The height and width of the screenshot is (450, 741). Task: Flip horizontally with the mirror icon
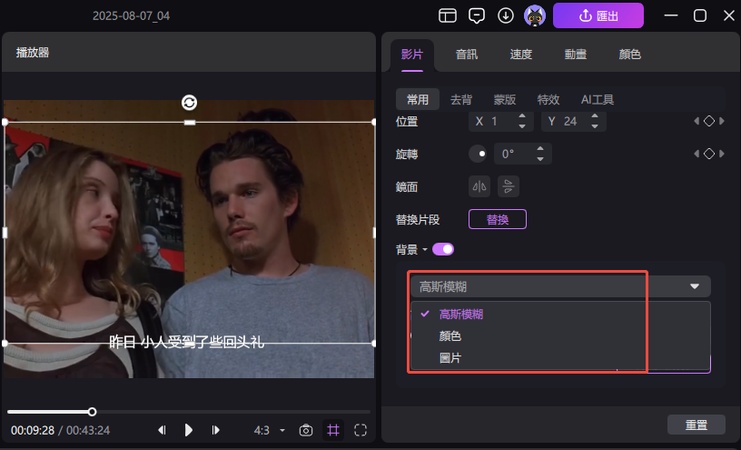(479, 186)
